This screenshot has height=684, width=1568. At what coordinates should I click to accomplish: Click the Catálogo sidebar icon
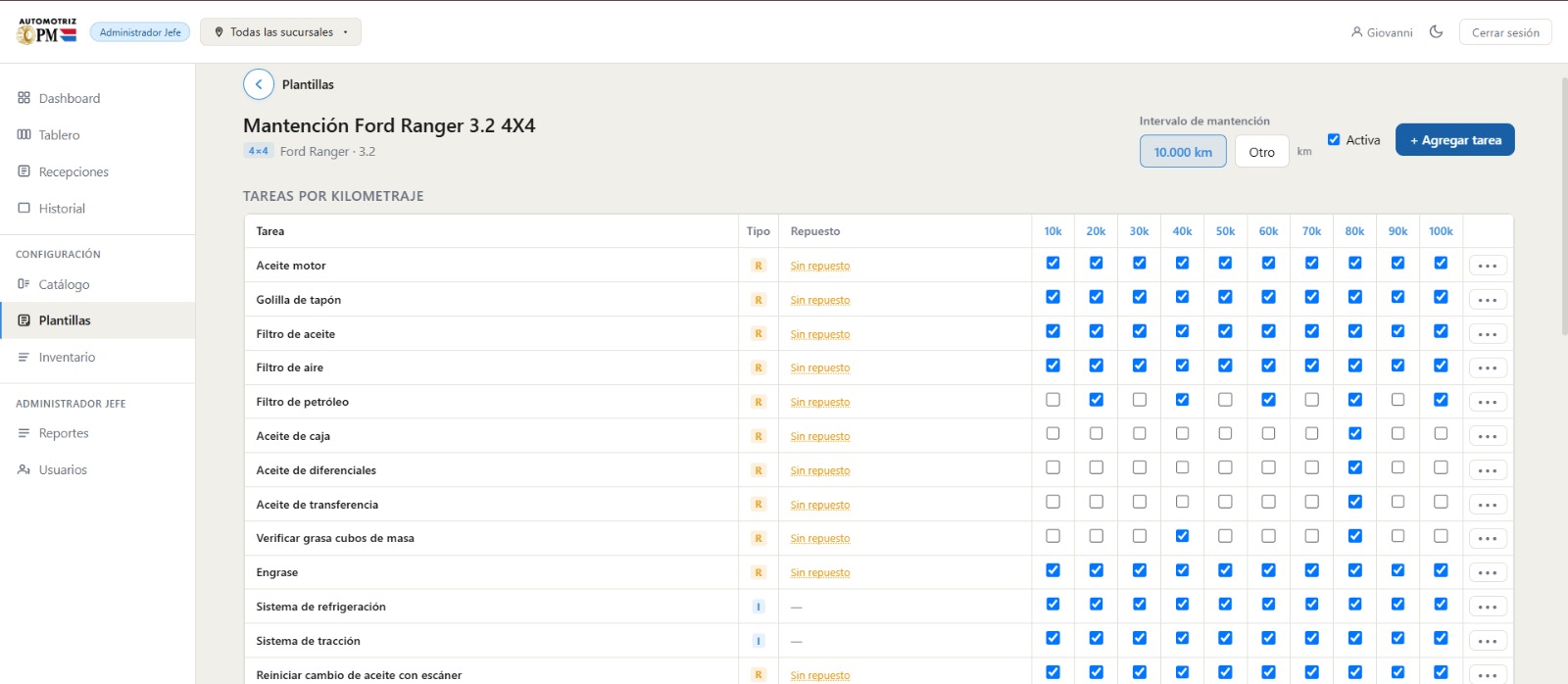click(24, 284)
